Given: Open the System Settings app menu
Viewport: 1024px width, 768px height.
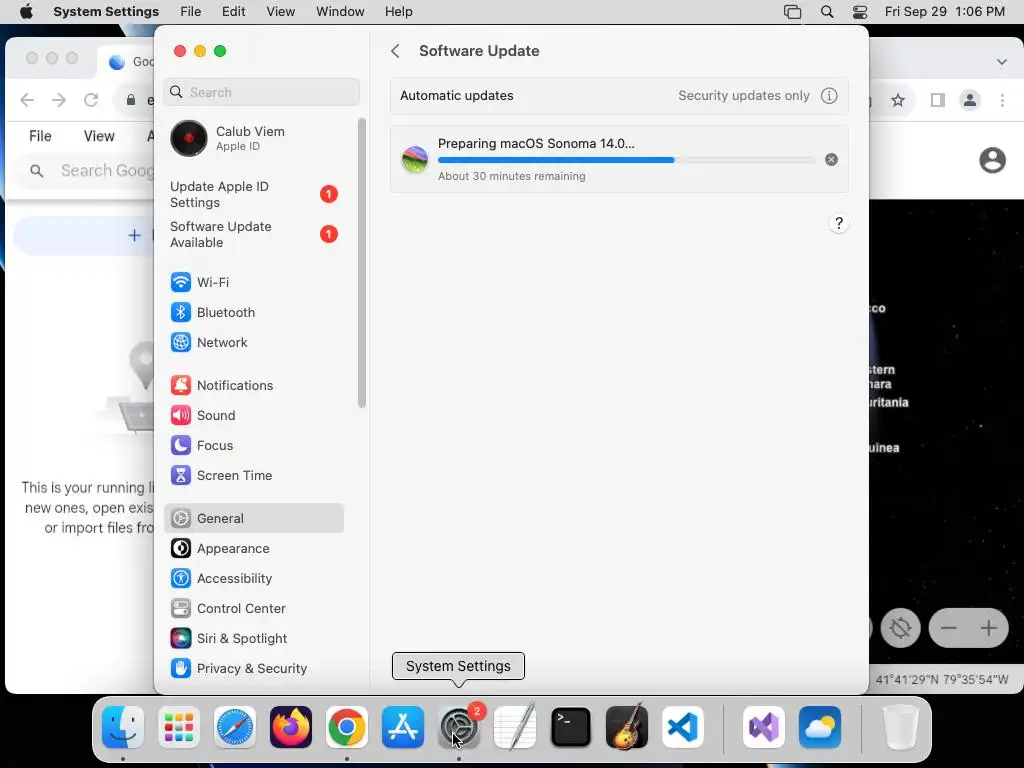Looking at the screenshot, I should (x=106, y=12).
